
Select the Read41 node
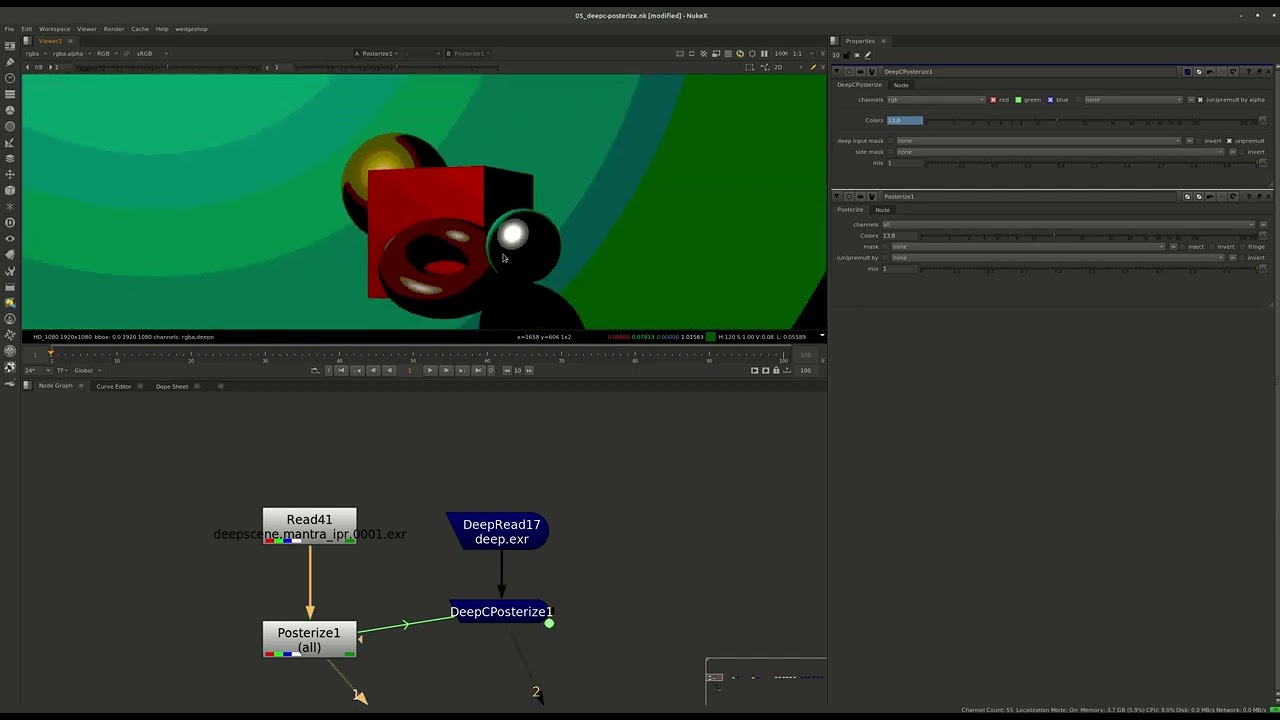tap(309, 526)
